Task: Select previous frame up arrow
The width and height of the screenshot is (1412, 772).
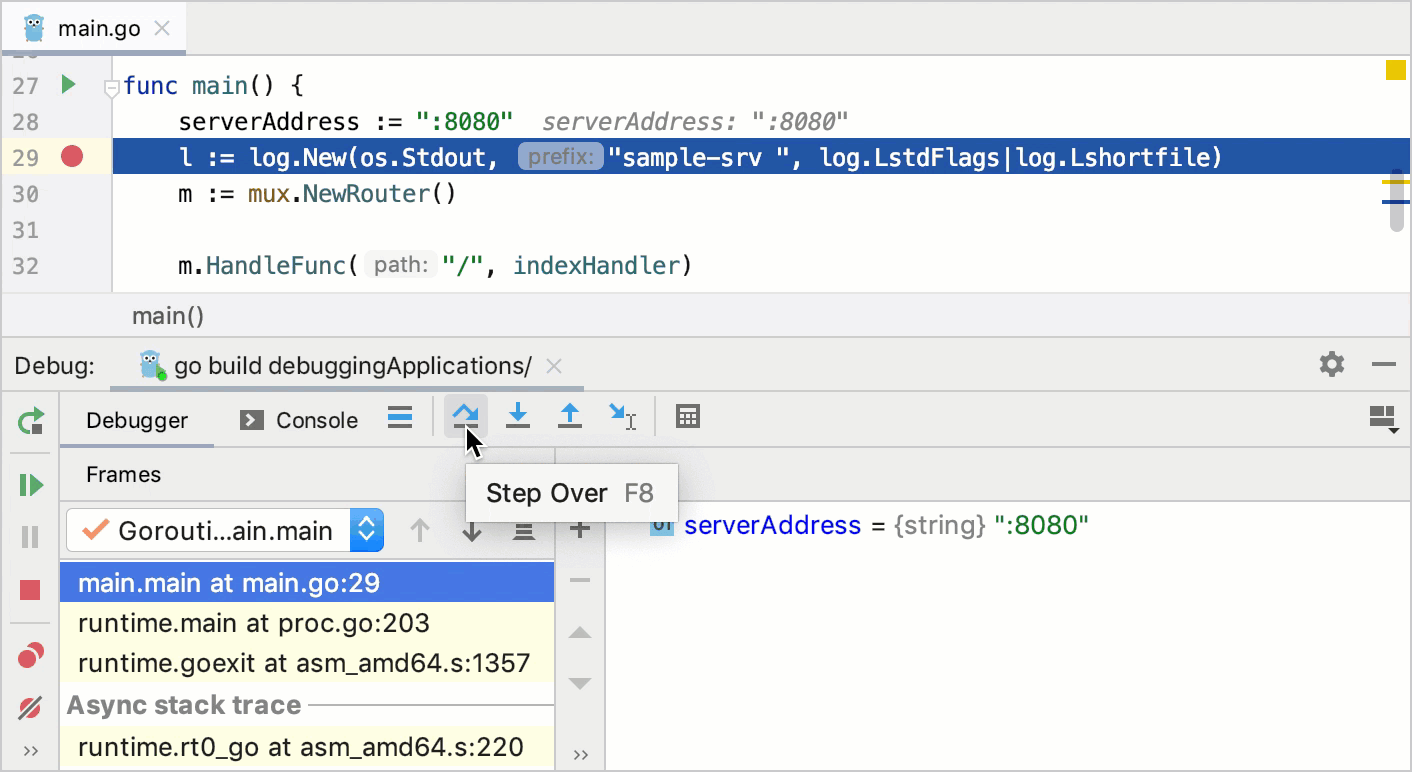Action: [x=421, y=531]
